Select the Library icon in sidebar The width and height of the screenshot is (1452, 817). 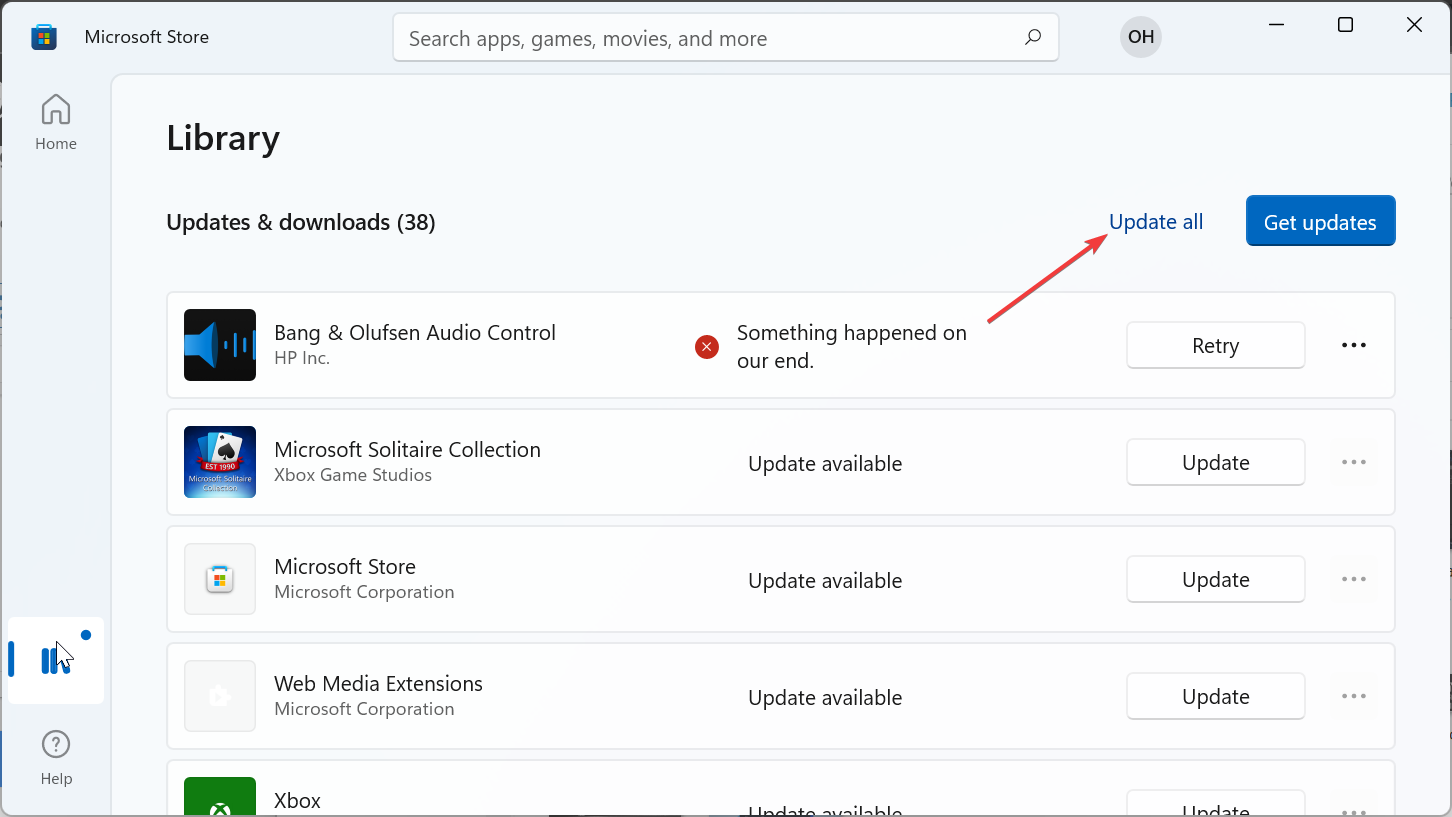[55, 660]
